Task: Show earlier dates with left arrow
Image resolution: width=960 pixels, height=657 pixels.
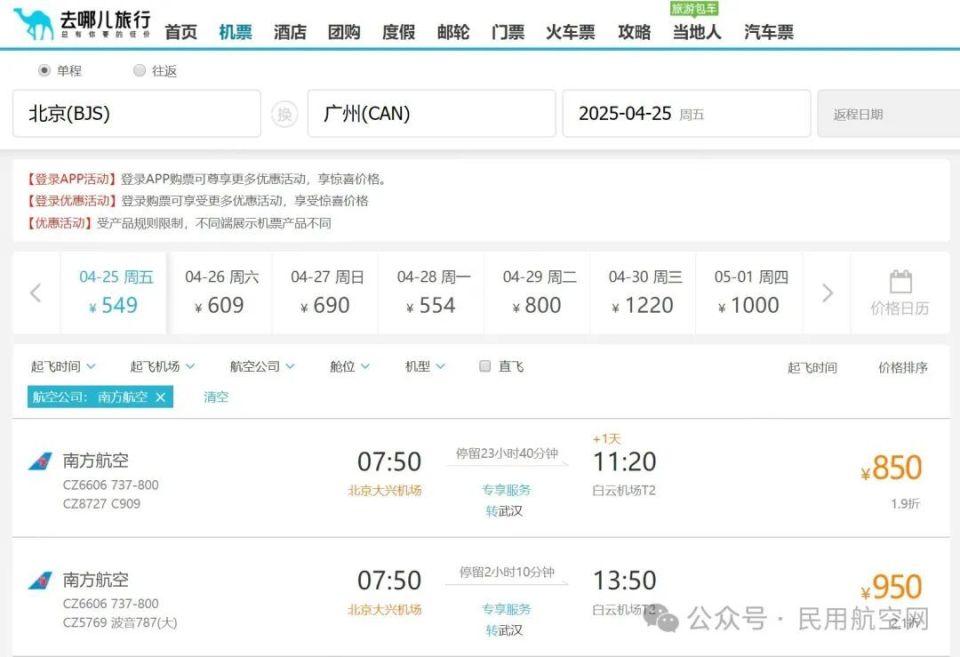Action: click(36, 293)
